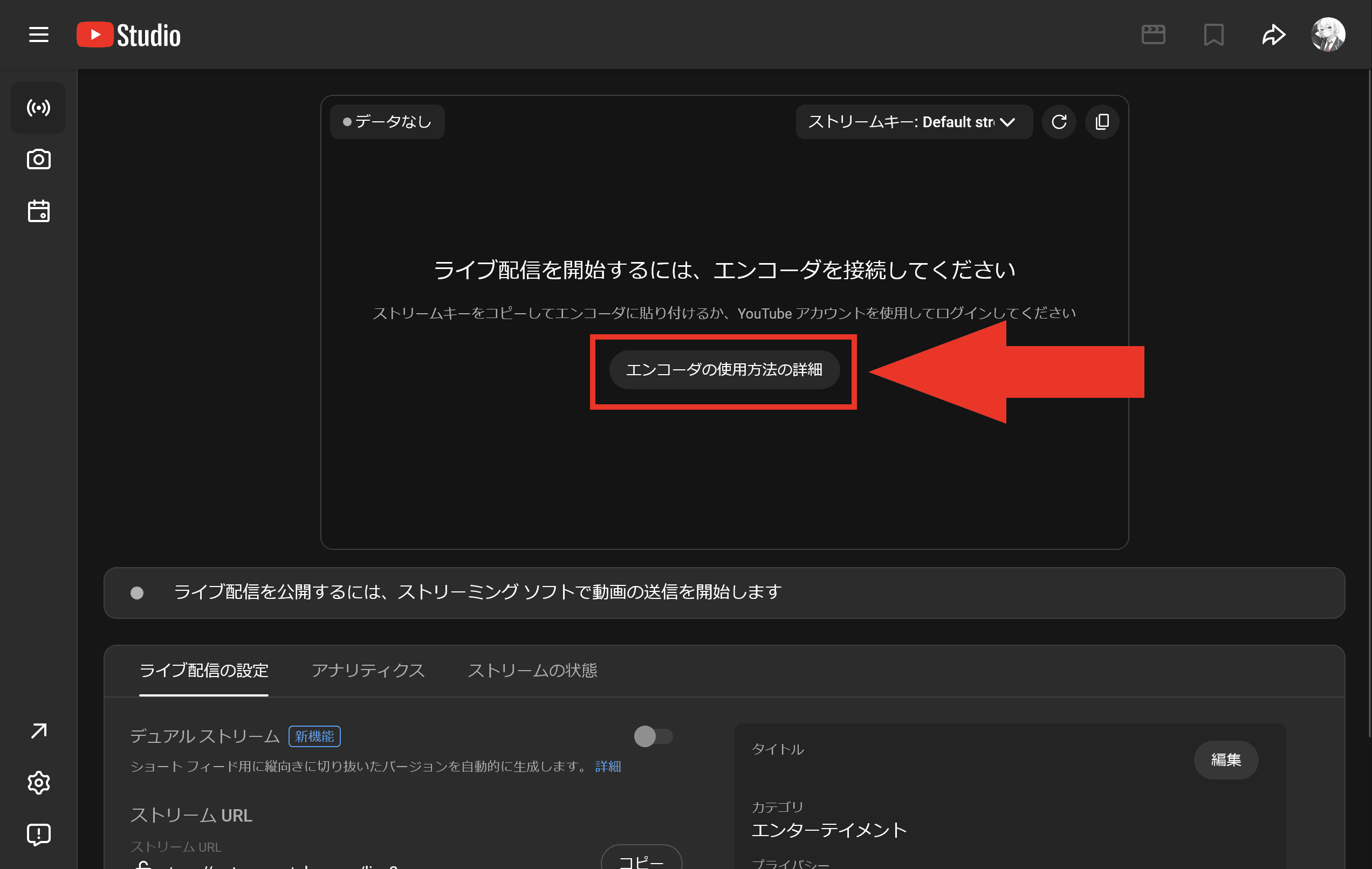Image resolution: width=1372 pixels, height=869 pixels.
Task: Select the Webcam camera icon in sidebar
Action: pos(39,160)
